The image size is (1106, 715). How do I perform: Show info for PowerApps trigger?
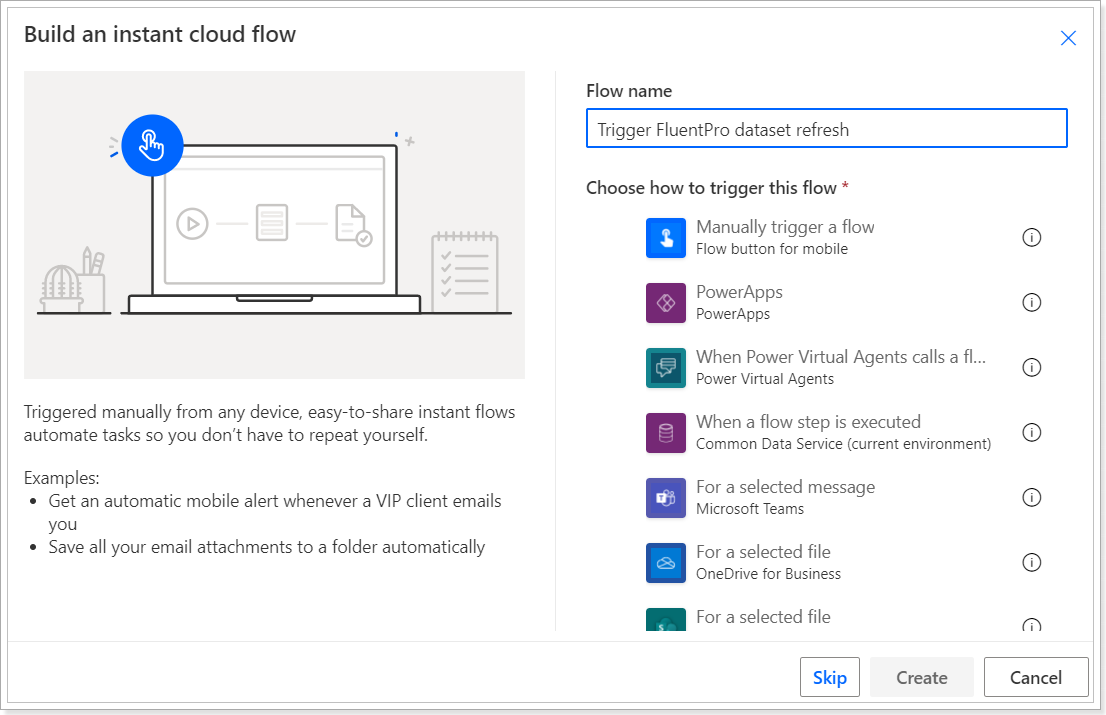pos(1031,302)
